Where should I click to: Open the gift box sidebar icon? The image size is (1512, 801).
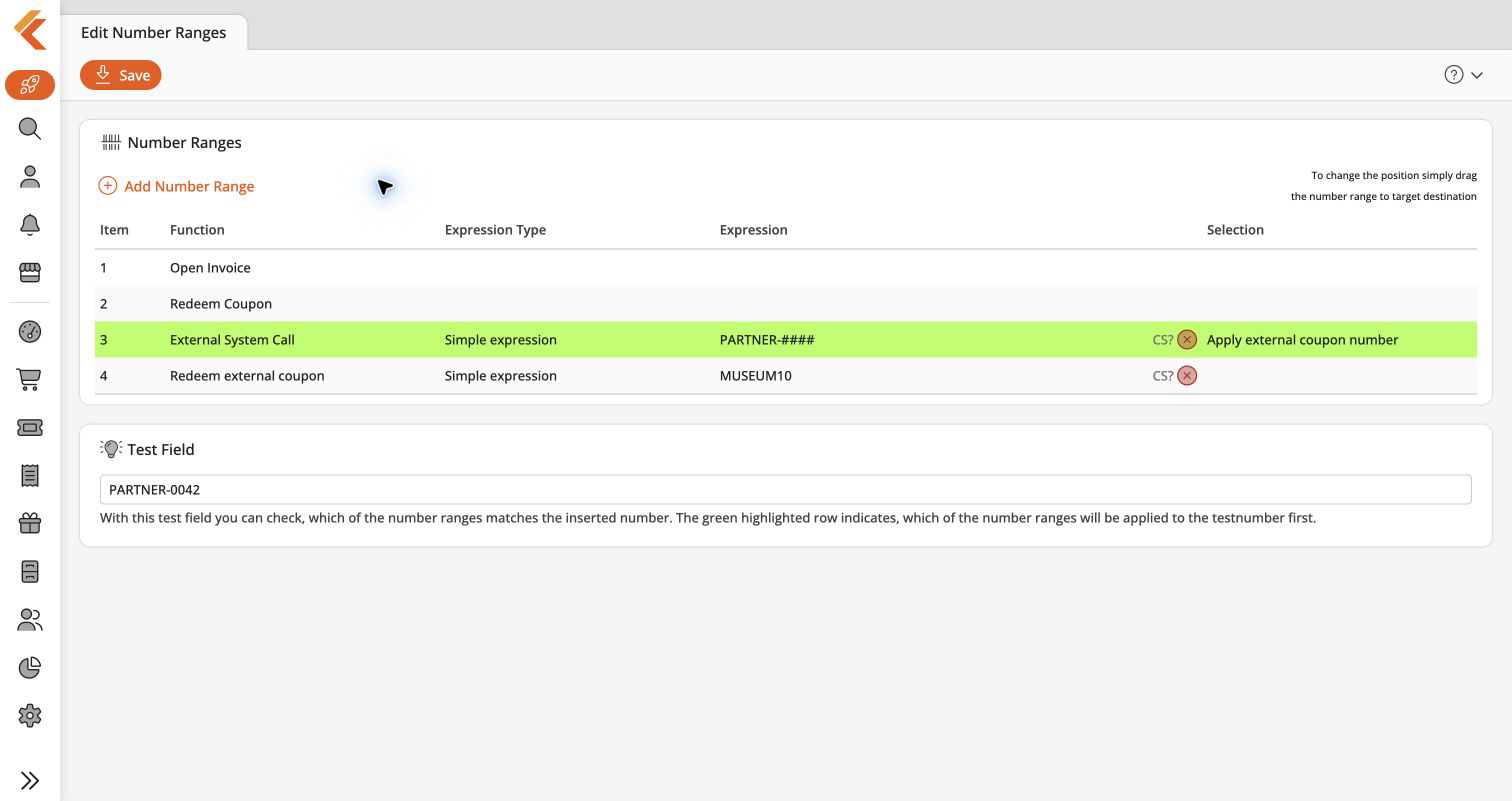[x=30, y=523]
